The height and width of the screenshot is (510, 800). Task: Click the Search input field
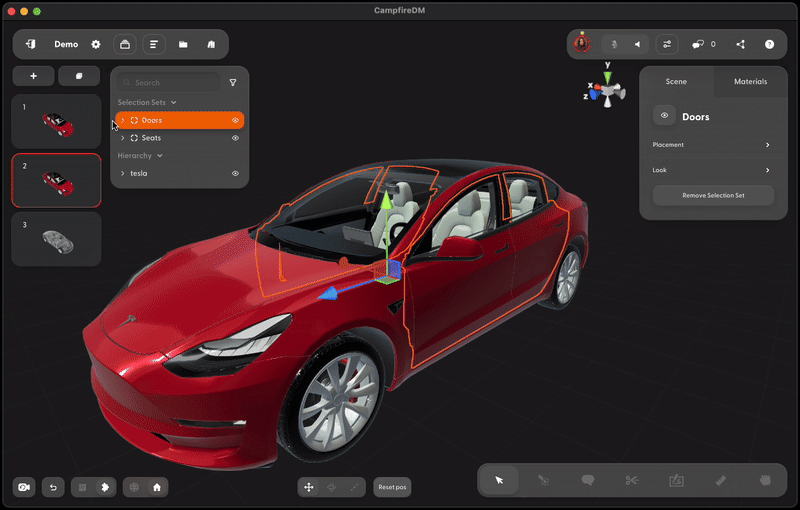pyautogui.click(x=168, y=83)
